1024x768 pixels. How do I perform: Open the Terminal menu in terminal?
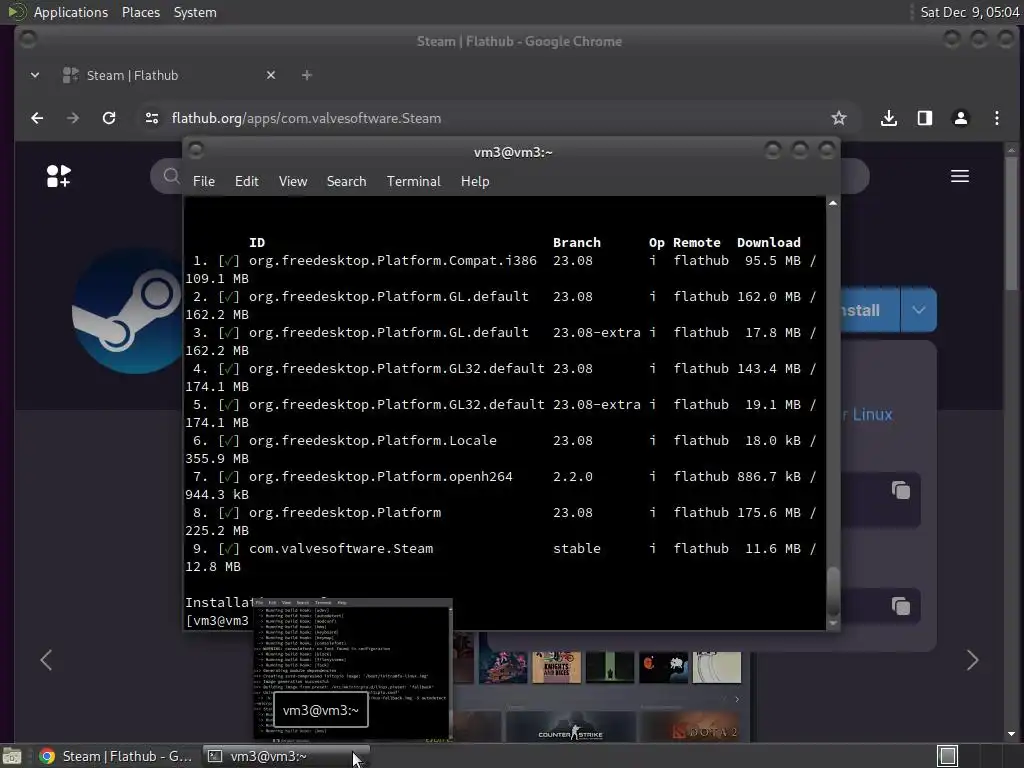413,182
